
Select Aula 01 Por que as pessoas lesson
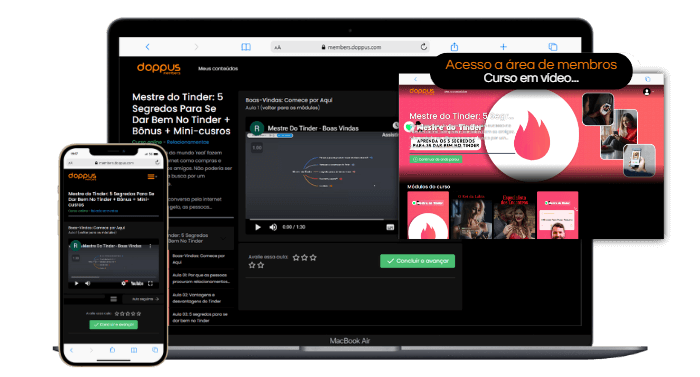coord(200,278)
